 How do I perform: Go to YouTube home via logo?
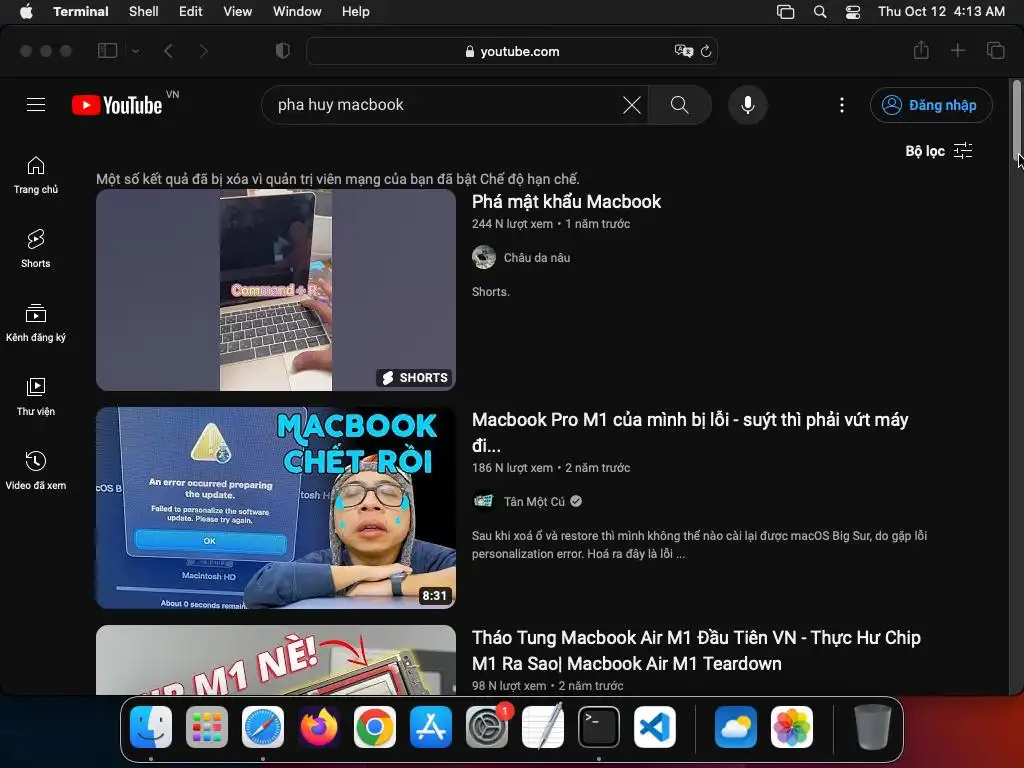coord(118,104)
